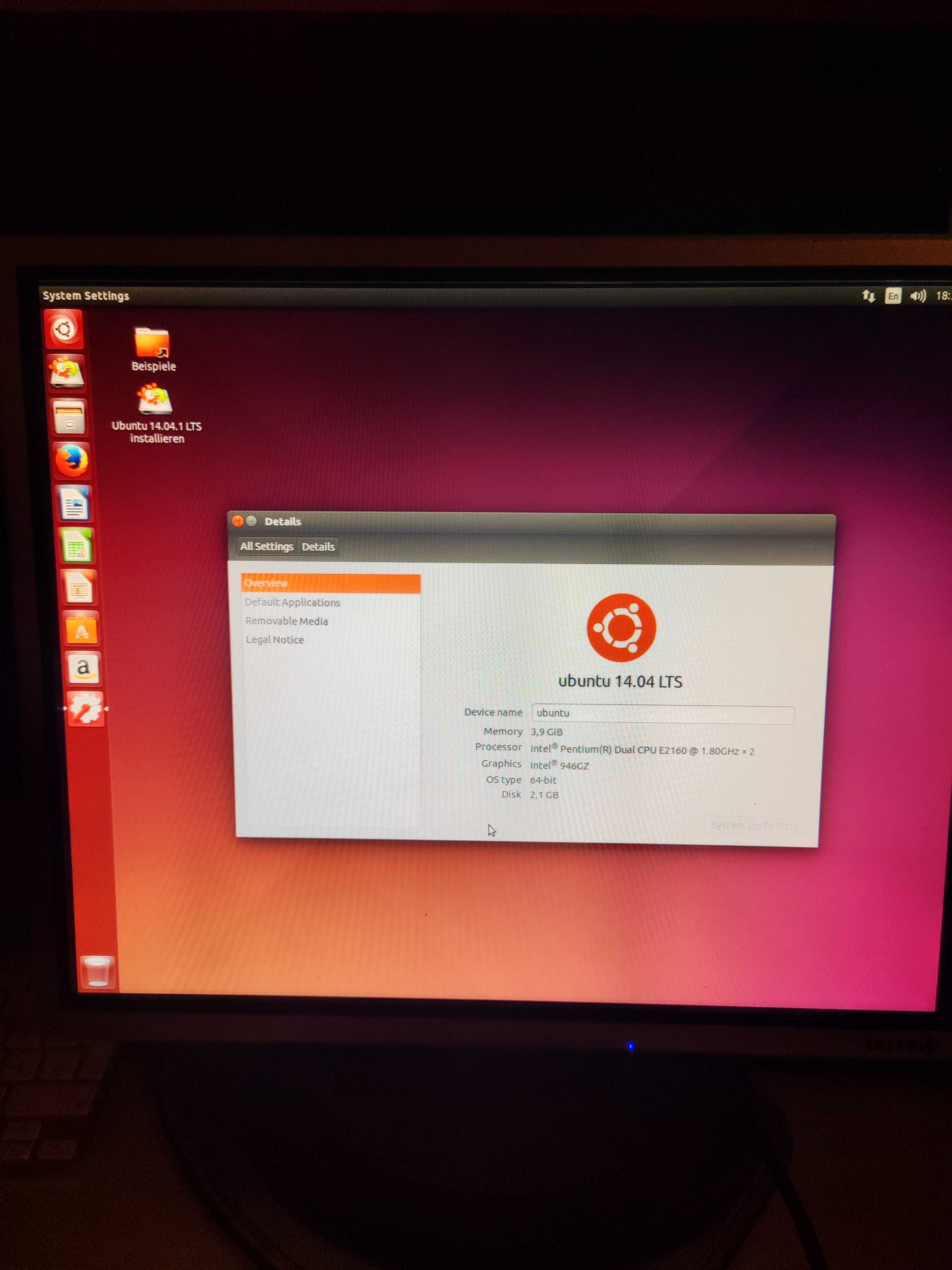The image size is (952, 1270).
Task: Select Legal Notice in the sidebar
Action: 331,640
